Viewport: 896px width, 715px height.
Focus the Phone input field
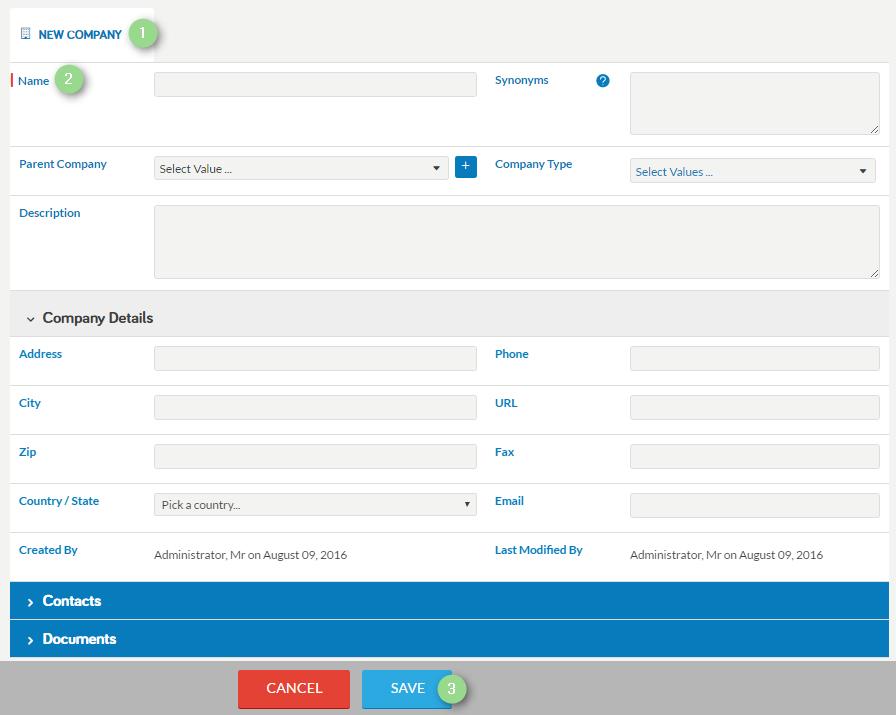755,358
